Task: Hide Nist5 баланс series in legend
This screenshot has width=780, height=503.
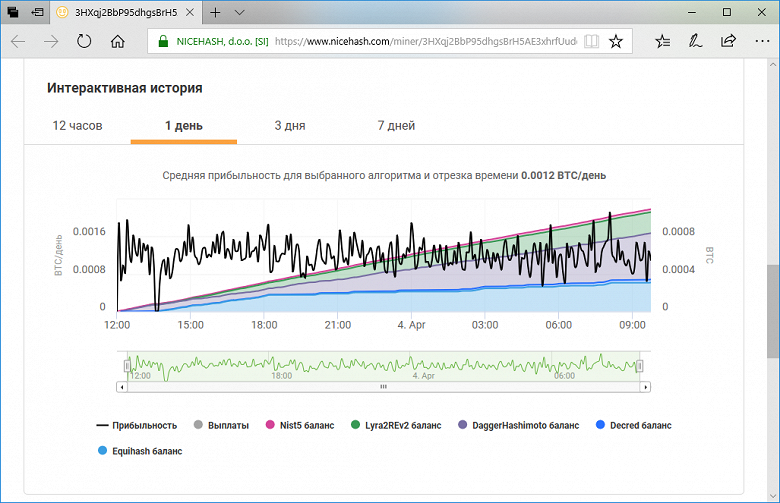Action: click(x=300, y=425)
